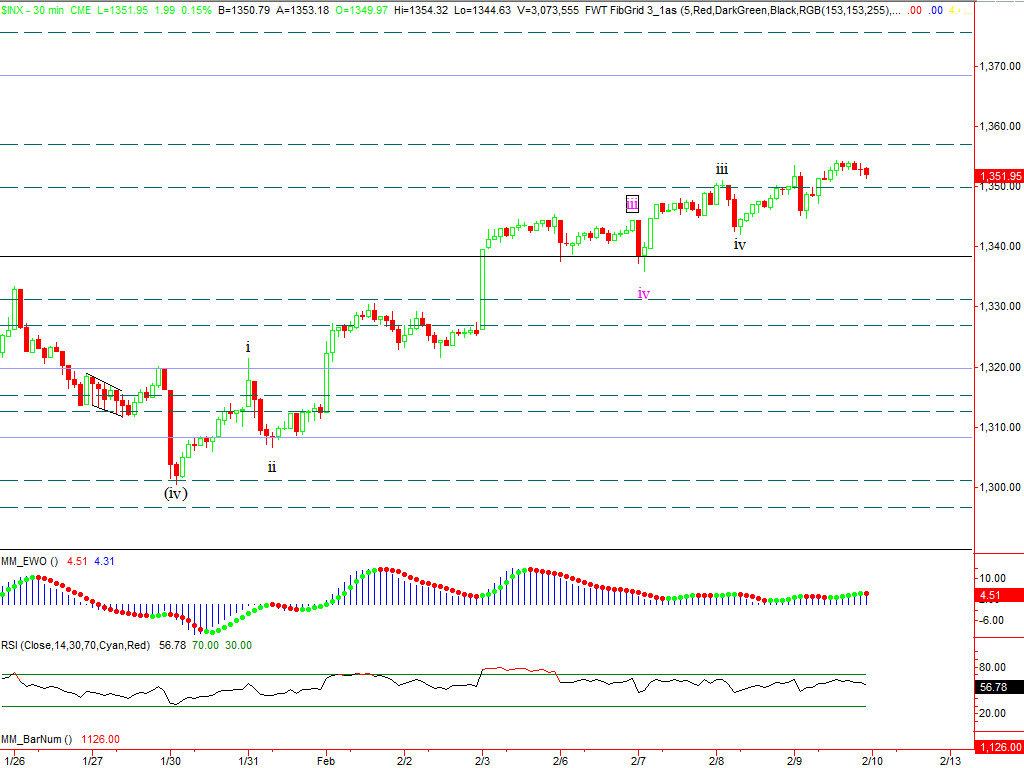Select the wave i label
The image size is (1024, 768).
(248, 347)
